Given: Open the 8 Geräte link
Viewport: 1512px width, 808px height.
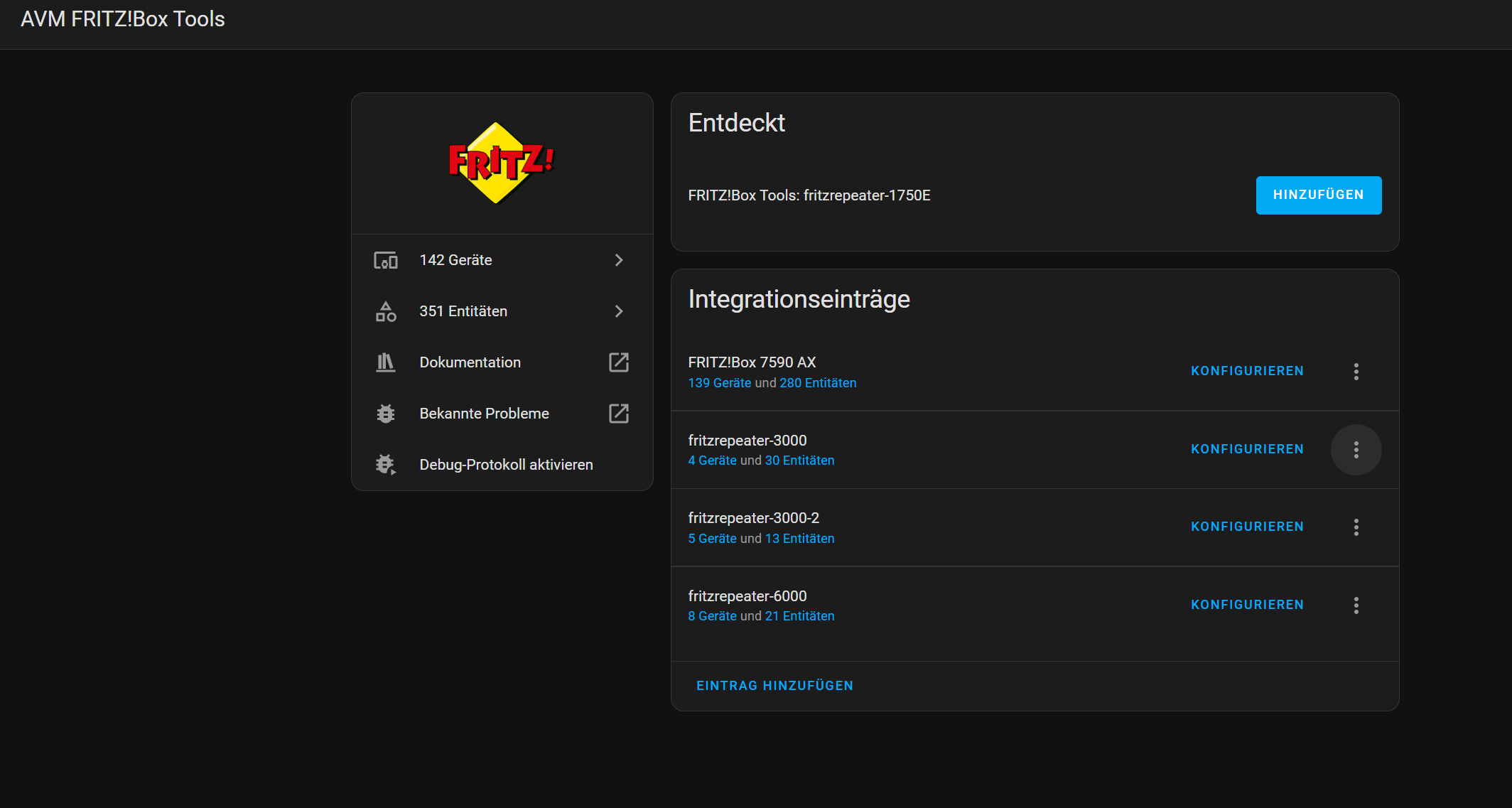Looking at the screenshot, I should coord(712,616).
